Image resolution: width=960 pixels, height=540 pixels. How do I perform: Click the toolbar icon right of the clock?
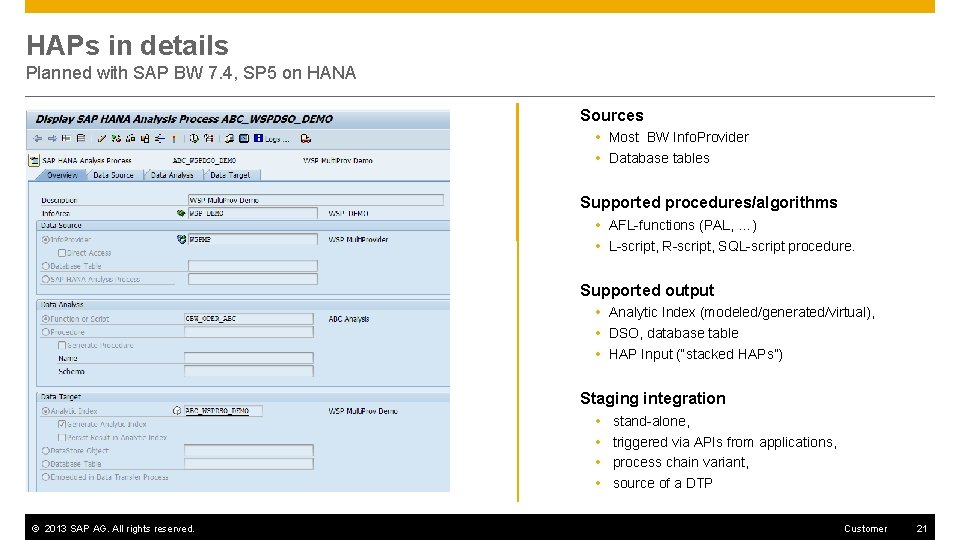pyautogui.click(x=209, y=139)
